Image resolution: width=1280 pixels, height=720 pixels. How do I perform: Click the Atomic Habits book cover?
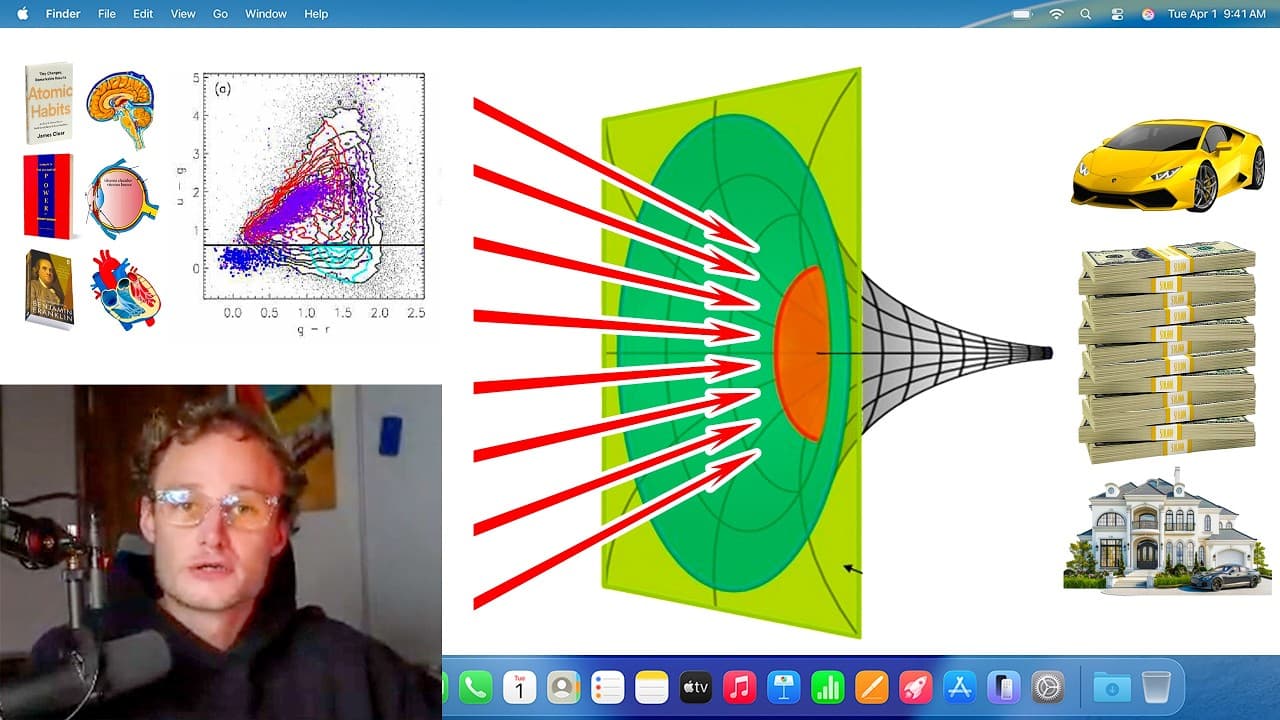point(49,104)
